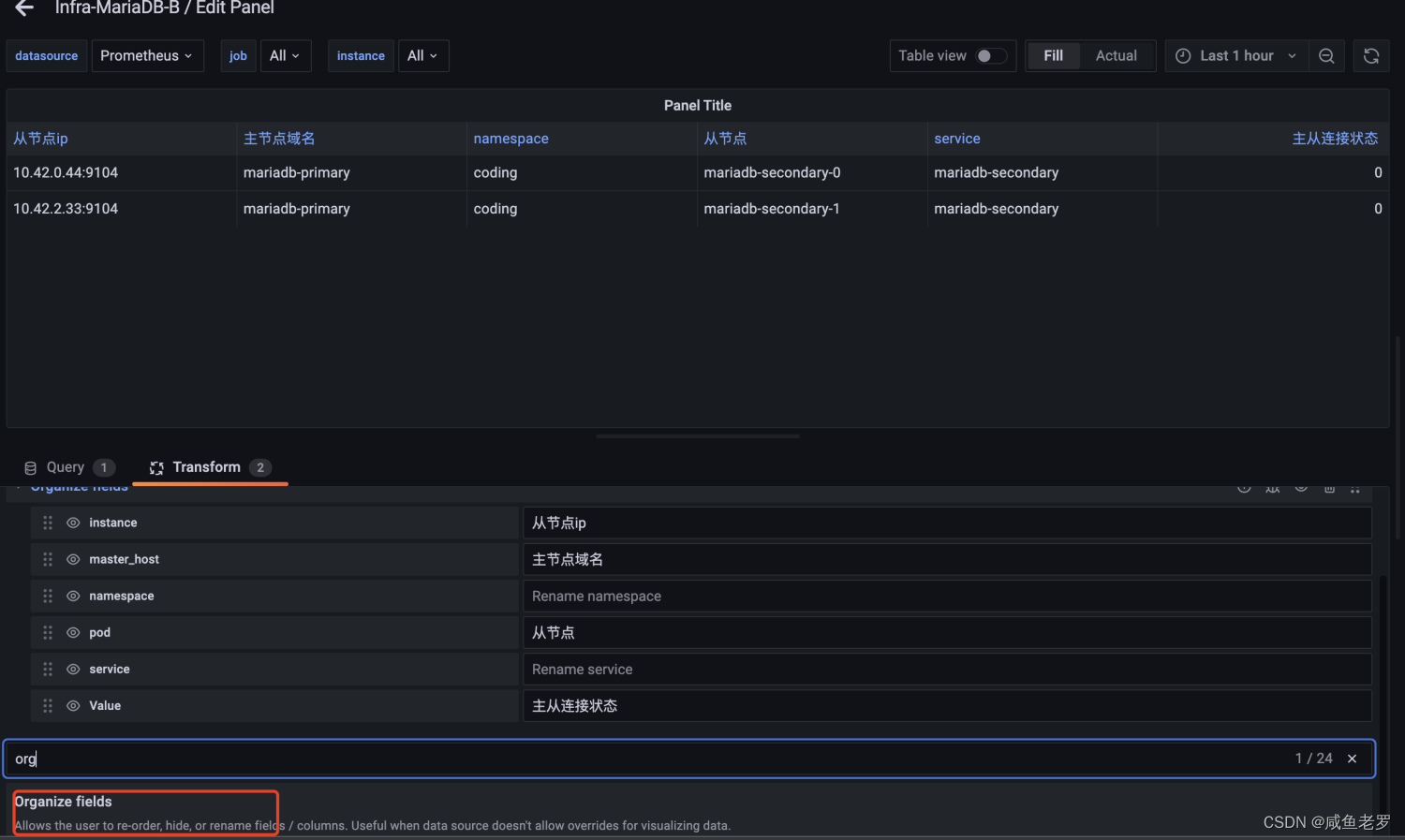Screen dimensions: 1405x840
Task: Edit the master_host rename field 主节点域名
Action: (947, 559)
